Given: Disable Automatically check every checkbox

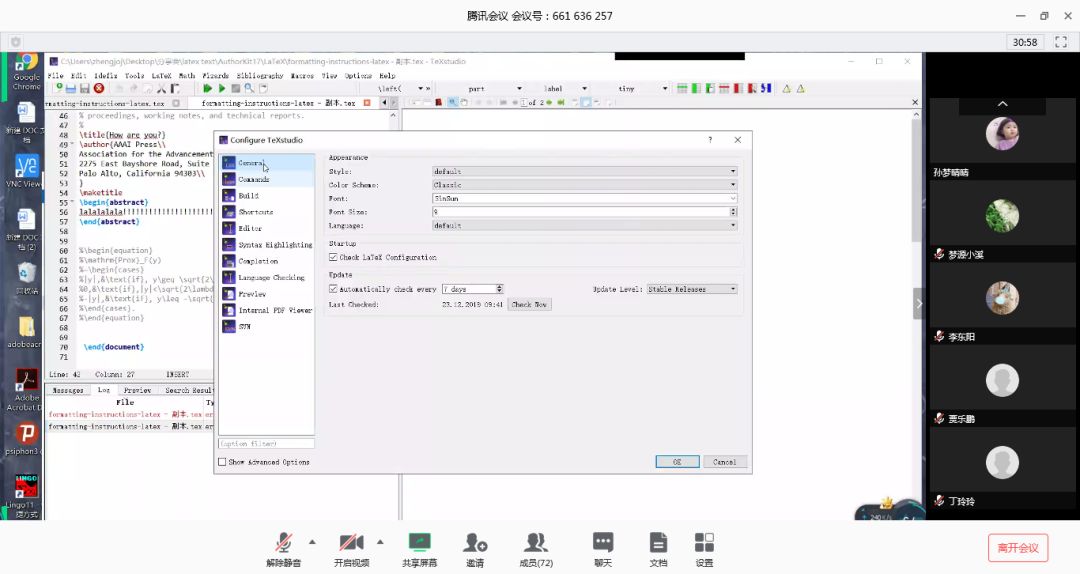Looking at the screenshot, I should coord(334,289).
